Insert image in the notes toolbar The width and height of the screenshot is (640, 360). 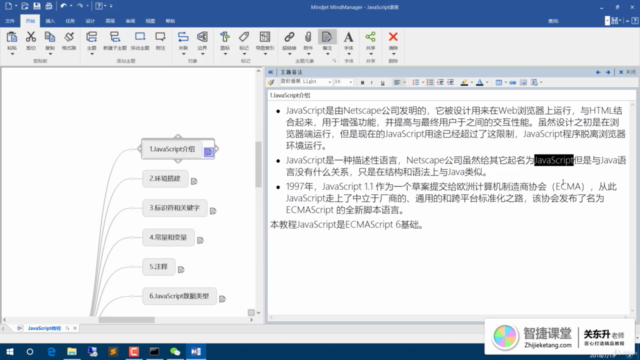tap(523, 82)
